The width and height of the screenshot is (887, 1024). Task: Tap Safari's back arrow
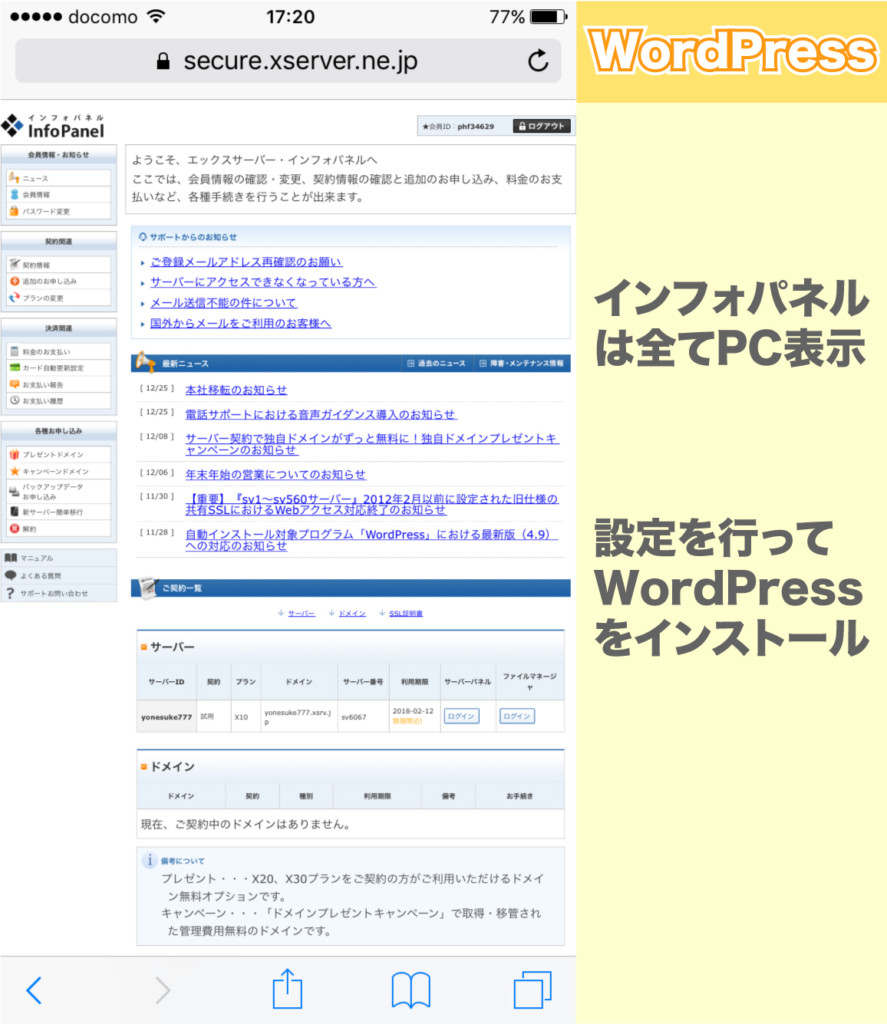tap(34, 990)
